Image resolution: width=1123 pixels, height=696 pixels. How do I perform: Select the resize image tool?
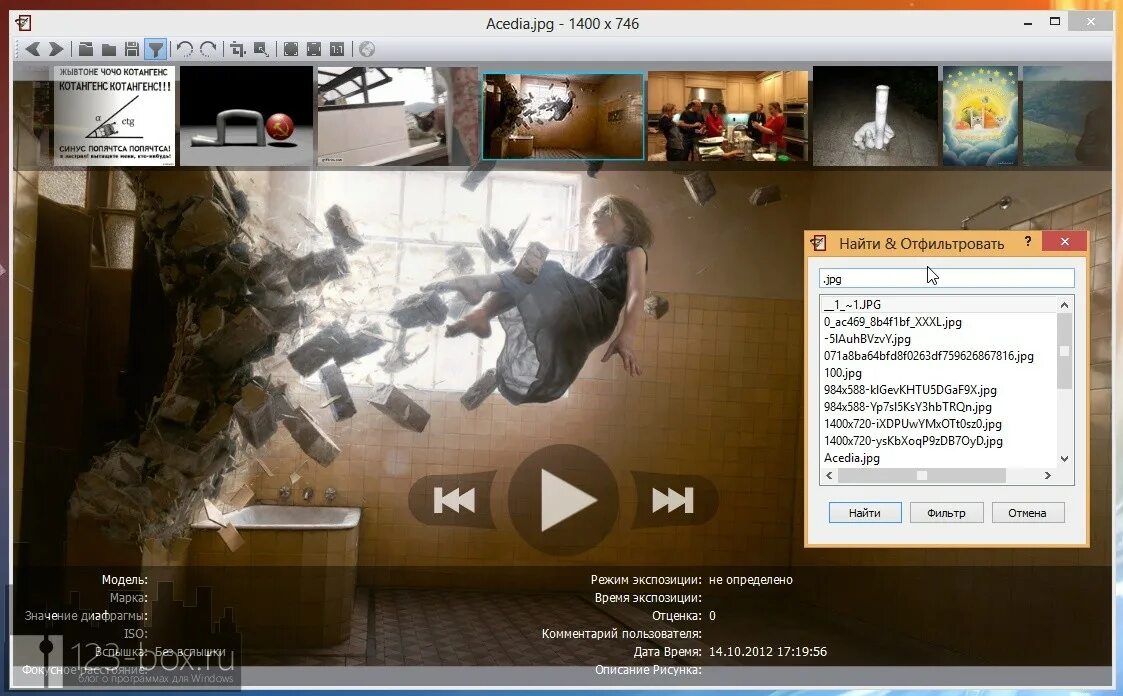(x=261, y=49)
